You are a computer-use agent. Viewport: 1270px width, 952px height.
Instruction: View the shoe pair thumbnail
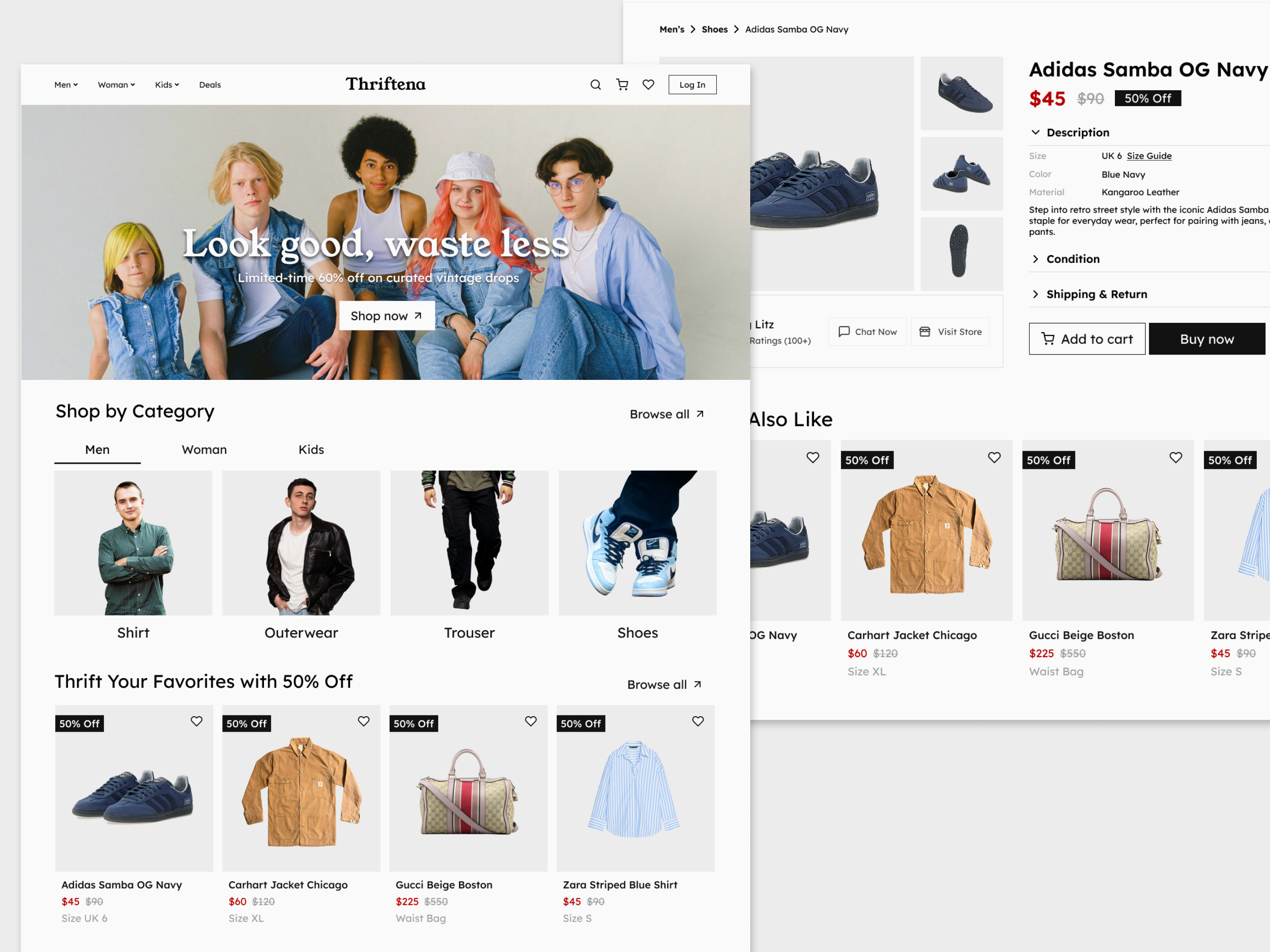coord(962,174)
